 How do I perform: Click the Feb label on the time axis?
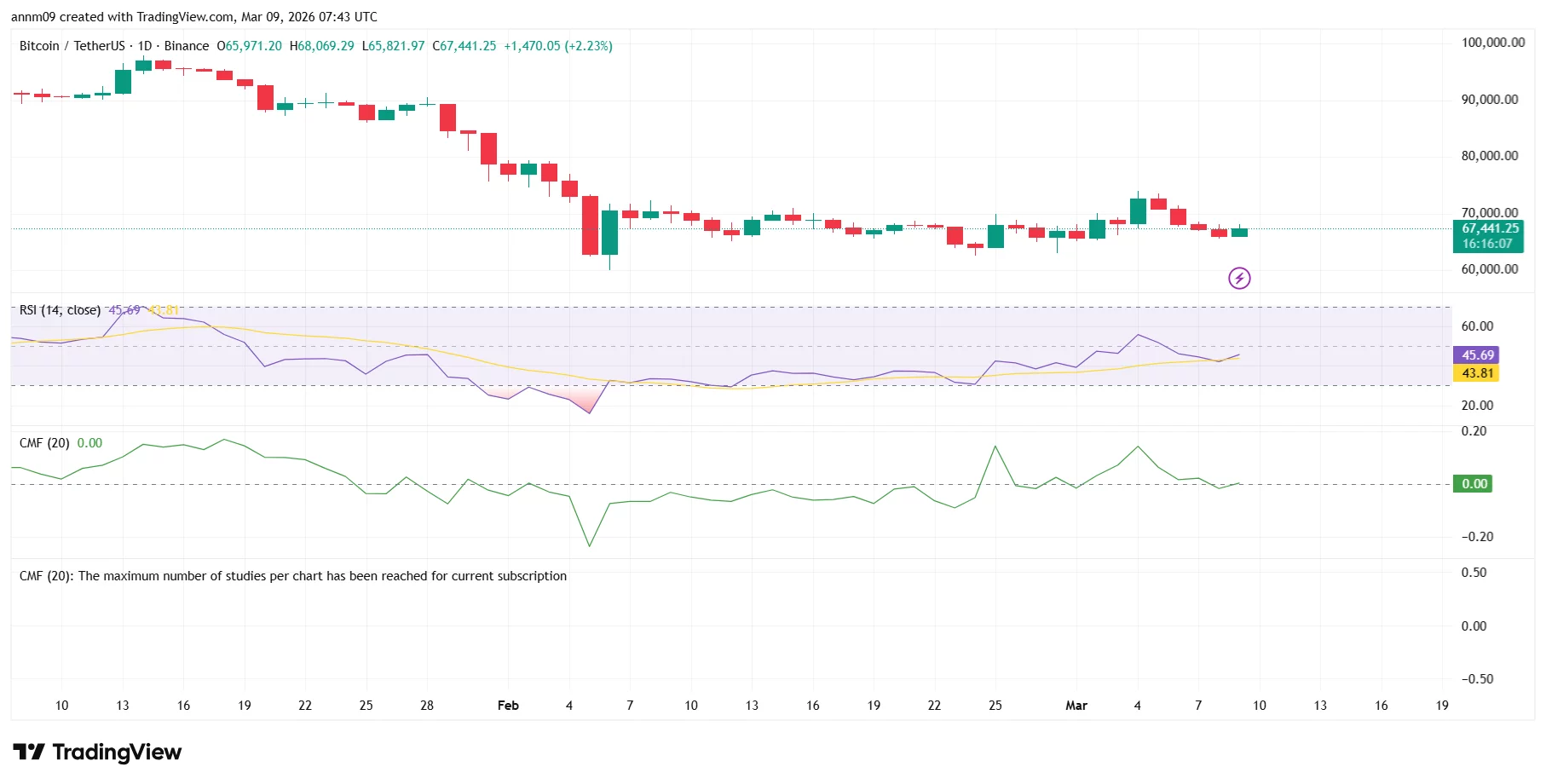(509, 706)
